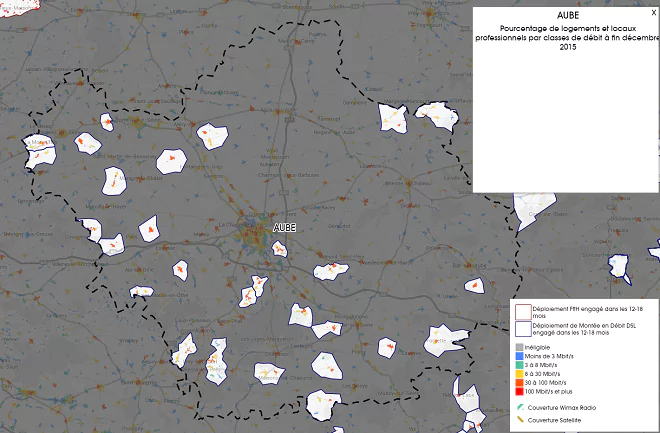Click the Couverture Satellite legend icon
Viewport: 660px width, 433px height.
click(x=520, y=420)
